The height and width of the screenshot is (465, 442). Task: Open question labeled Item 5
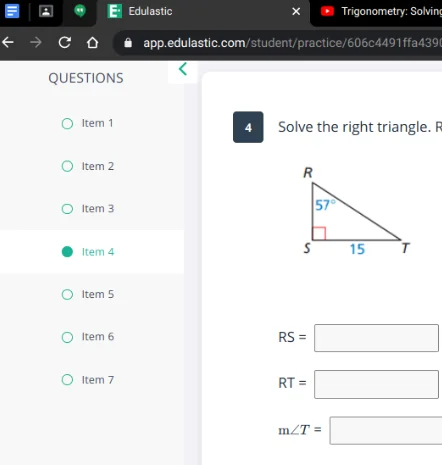click(x=98, y=294)
